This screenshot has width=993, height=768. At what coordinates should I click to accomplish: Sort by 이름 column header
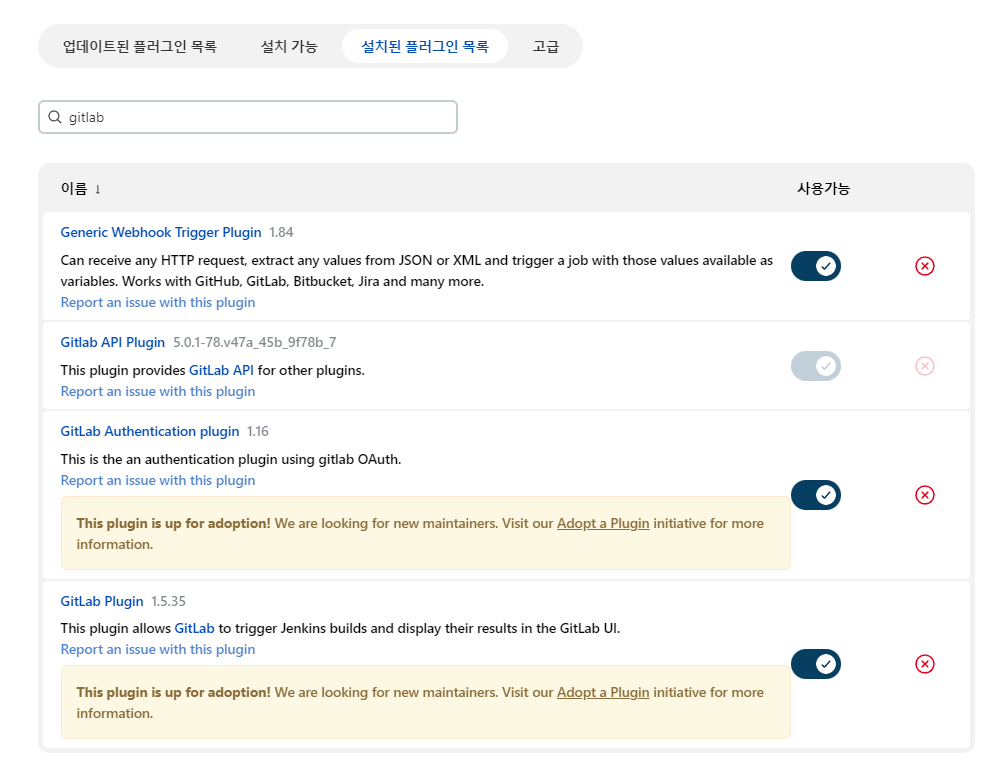point(80,189)
